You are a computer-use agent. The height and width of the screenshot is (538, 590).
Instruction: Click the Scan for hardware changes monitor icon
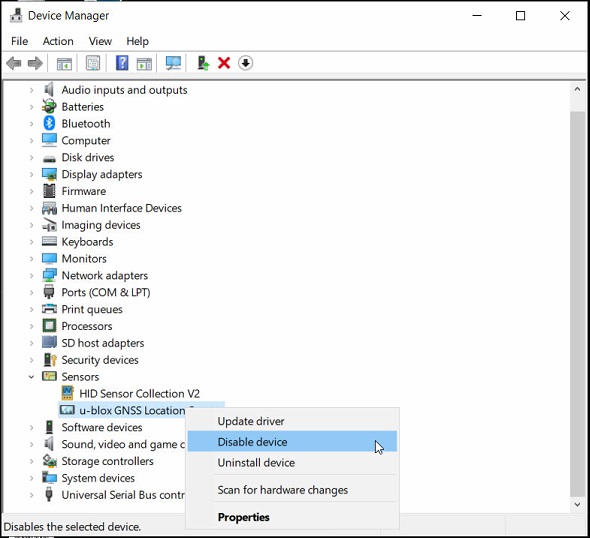pos(173,63)
